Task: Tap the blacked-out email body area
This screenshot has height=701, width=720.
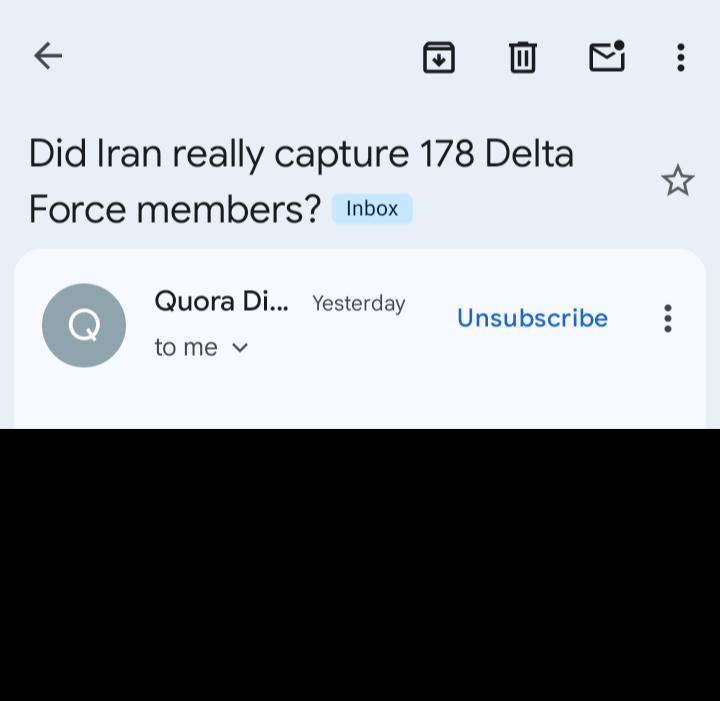Action: click(x=360, y=565)
